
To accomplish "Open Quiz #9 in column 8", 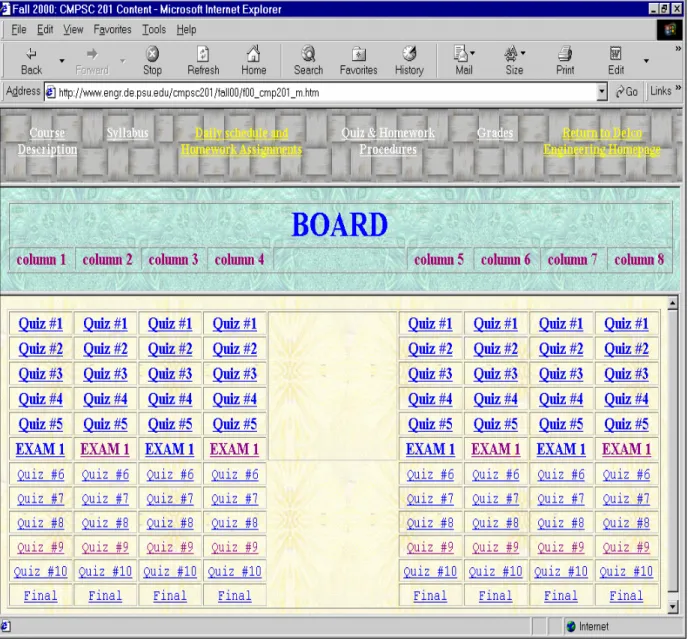I will pos(626,547).
